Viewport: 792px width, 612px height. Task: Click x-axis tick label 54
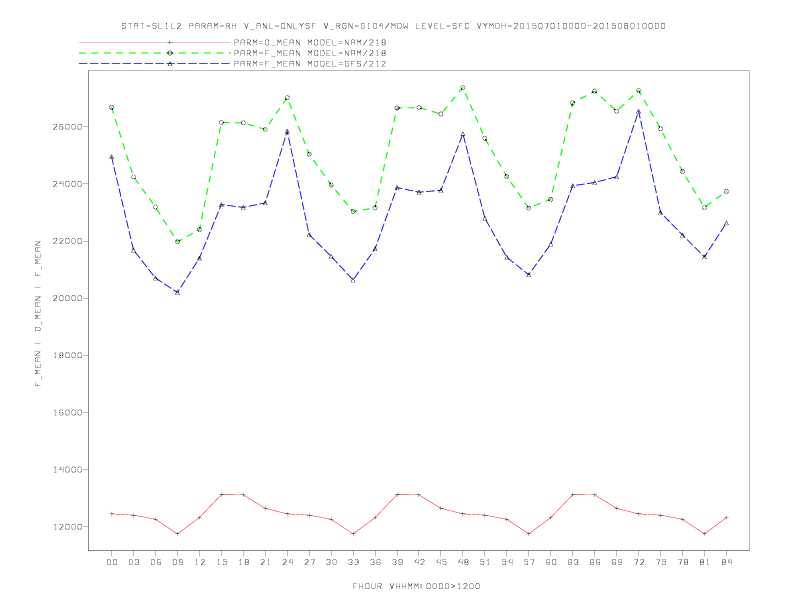(x=507, y=562)
